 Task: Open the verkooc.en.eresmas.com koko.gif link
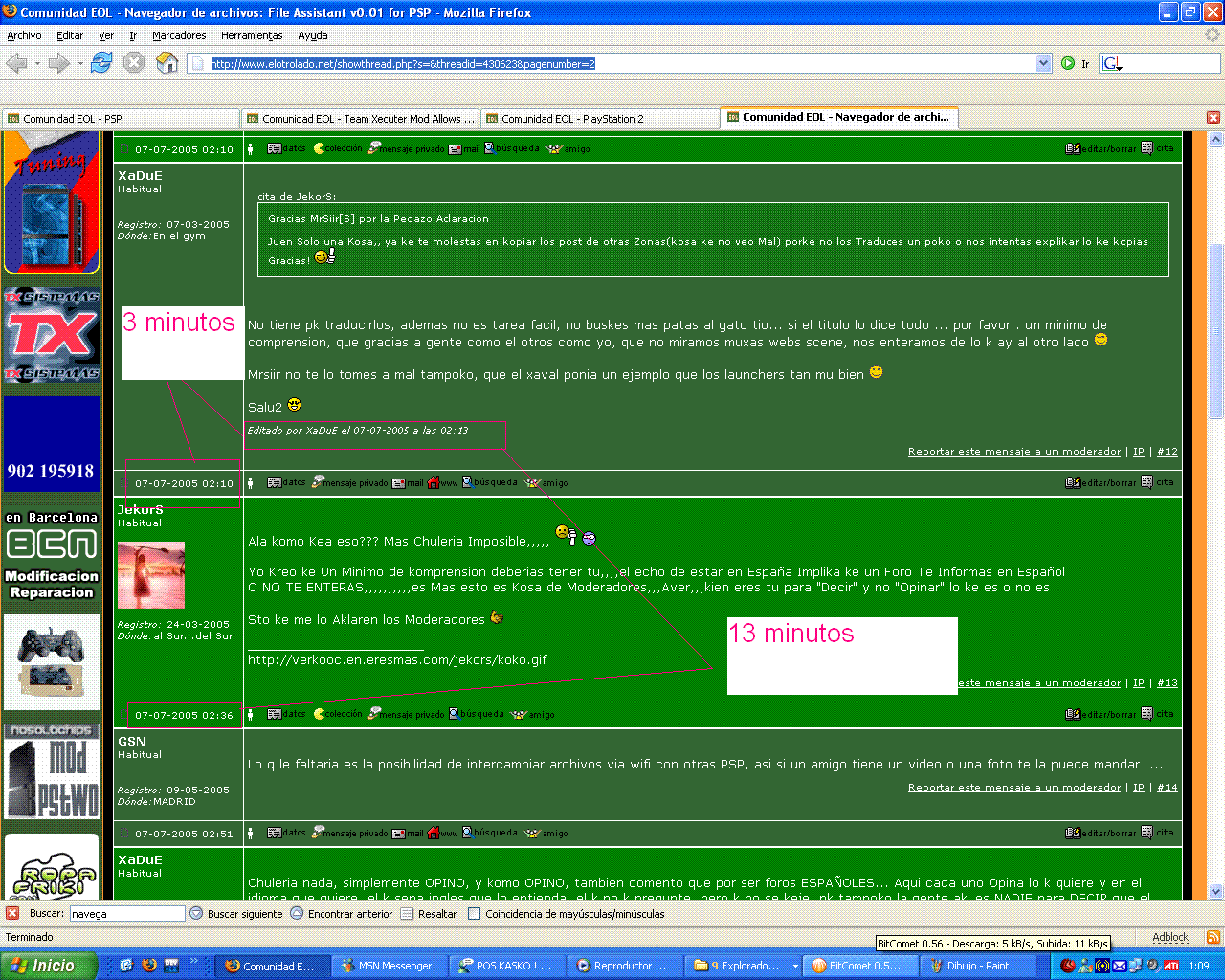click(x=397, y=659)
